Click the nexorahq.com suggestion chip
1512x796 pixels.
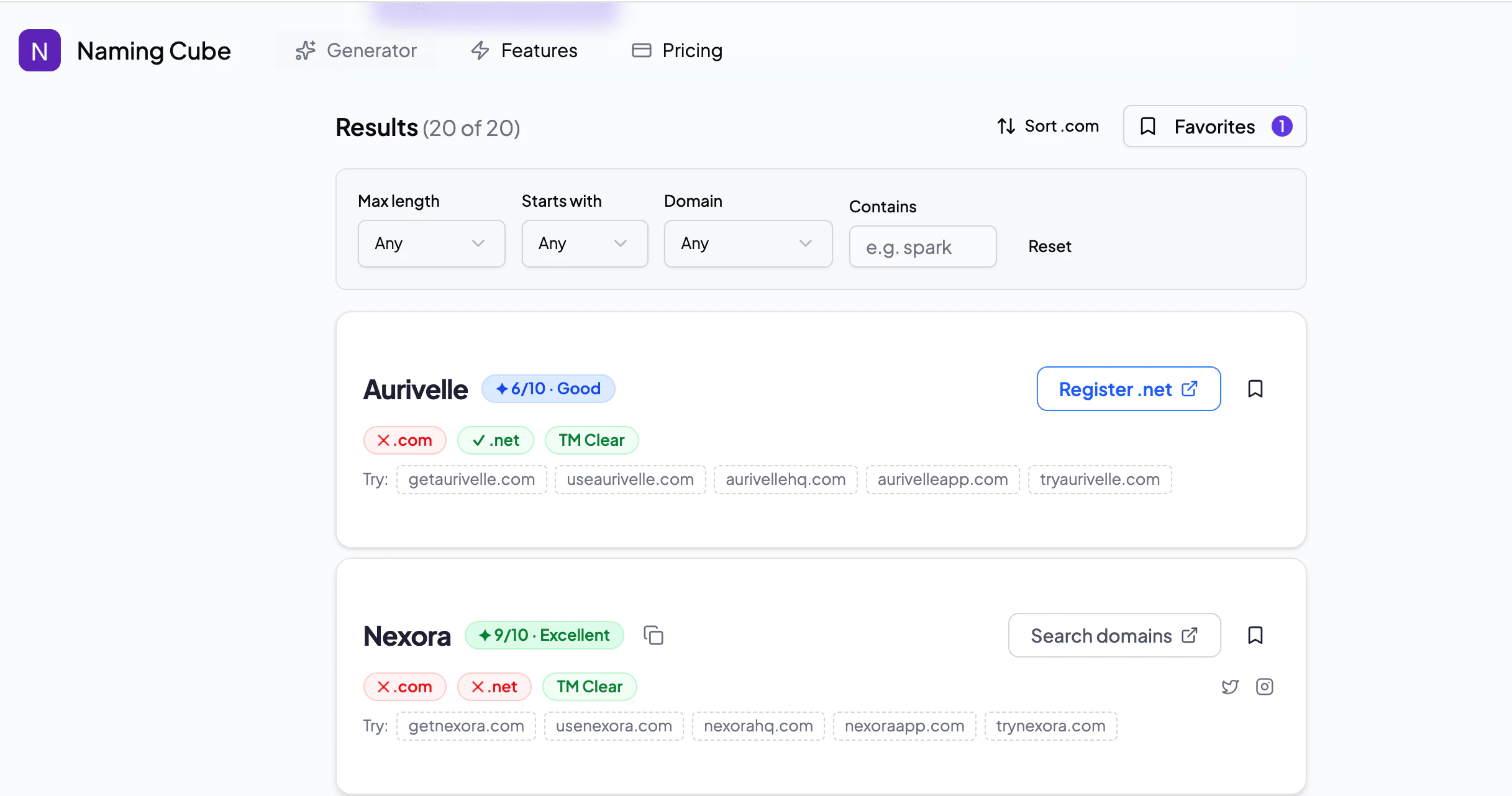coord(758,726)
